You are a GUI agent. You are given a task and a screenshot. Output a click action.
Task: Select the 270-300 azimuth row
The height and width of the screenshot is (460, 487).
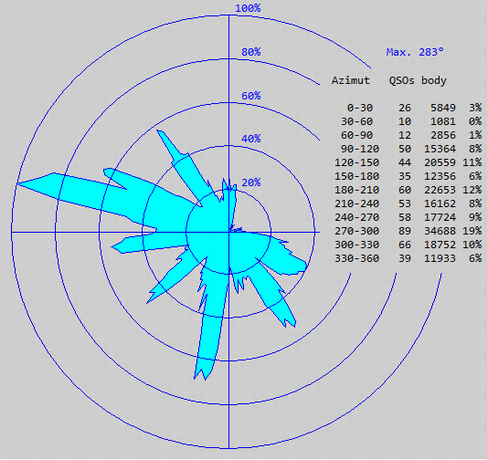[x=408, y=231]
